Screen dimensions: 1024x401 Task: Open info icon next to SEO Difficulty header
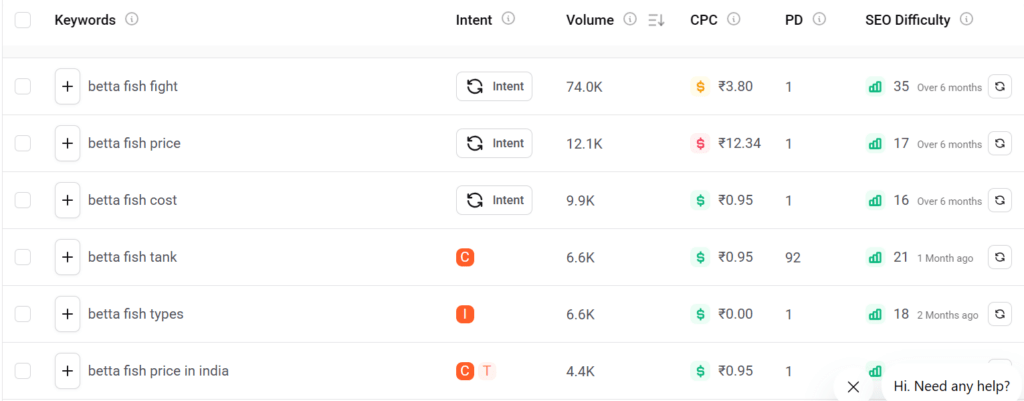967,20
